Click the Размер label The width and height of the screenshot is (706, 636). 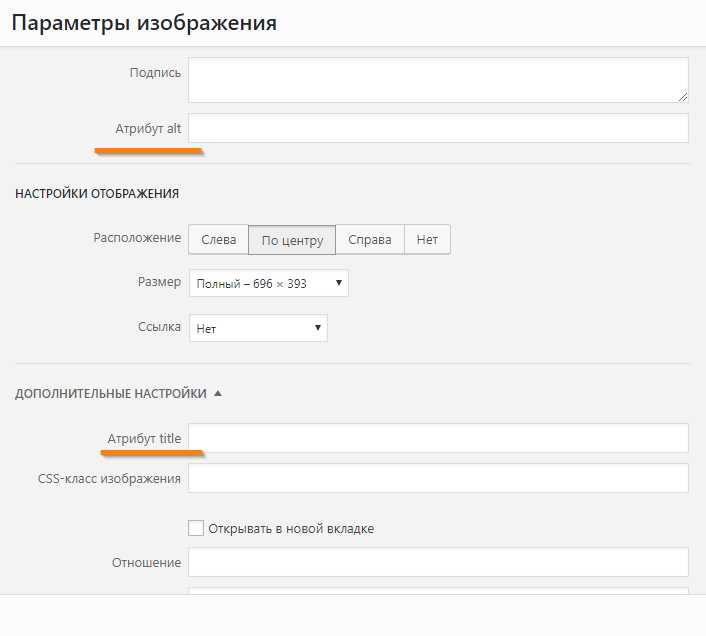(159, 282)
